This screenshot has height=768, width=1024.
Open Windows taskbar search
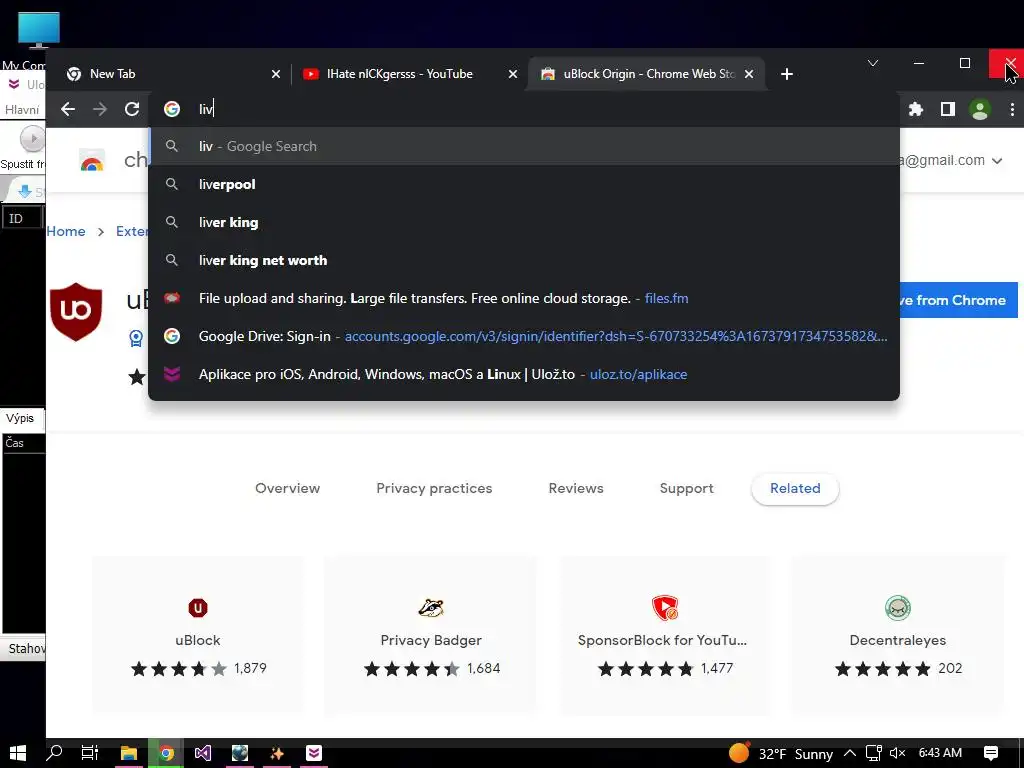tap(54, 753)
